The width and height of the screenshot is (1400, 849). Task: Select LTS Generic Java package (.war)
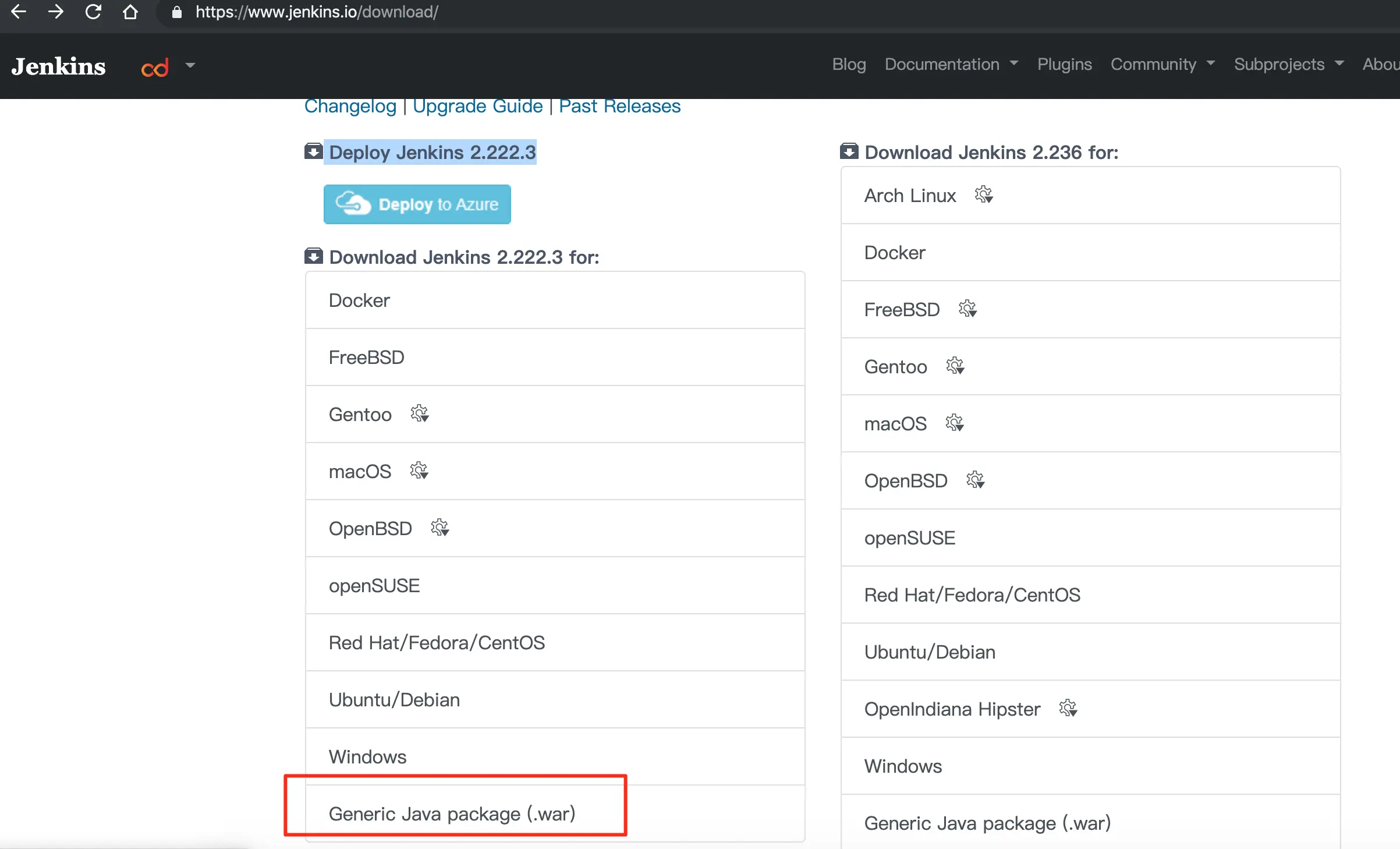tap(452, 813)
